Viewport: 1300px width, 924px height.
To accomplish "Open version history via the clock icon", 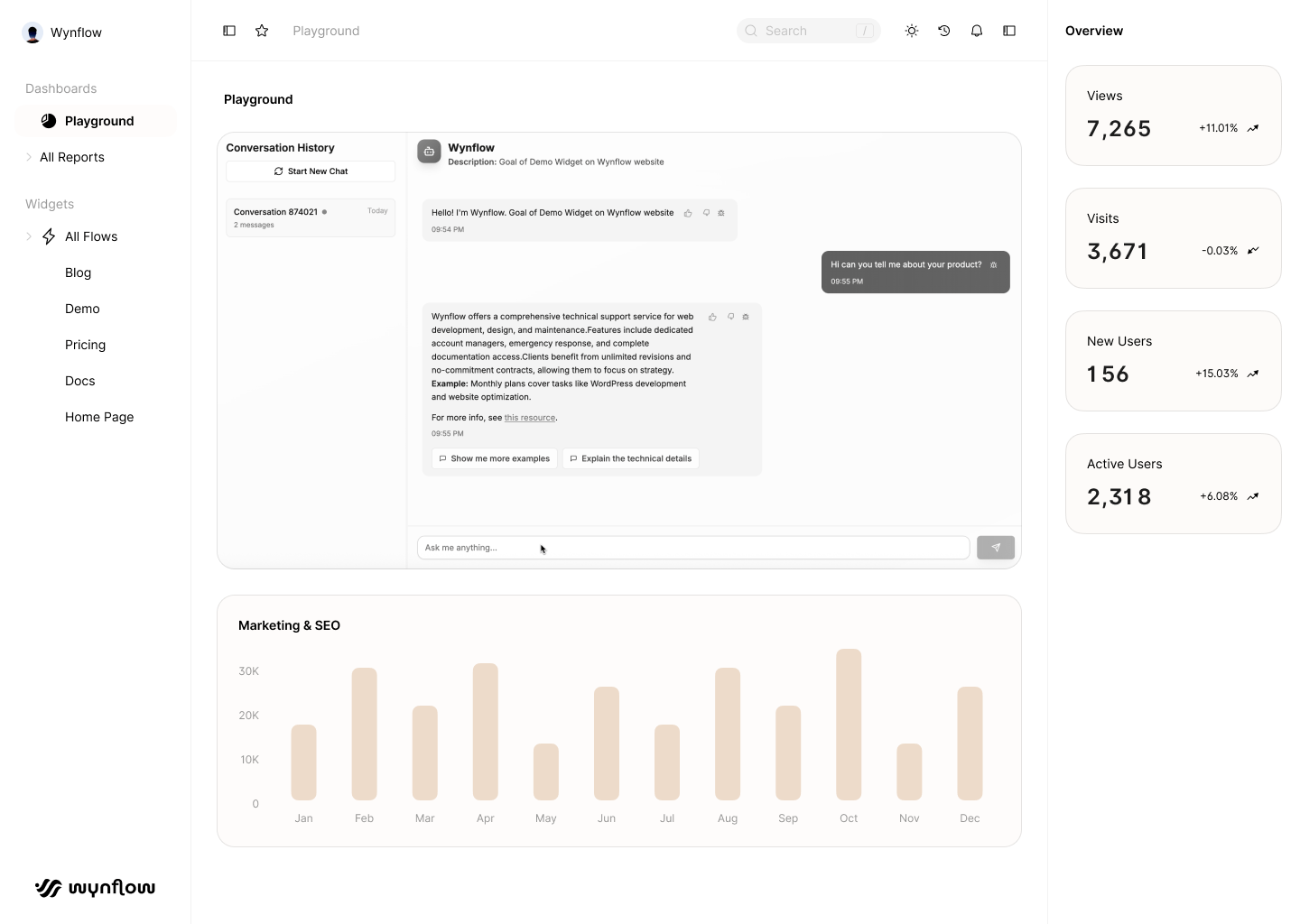I will coord(943,30).
